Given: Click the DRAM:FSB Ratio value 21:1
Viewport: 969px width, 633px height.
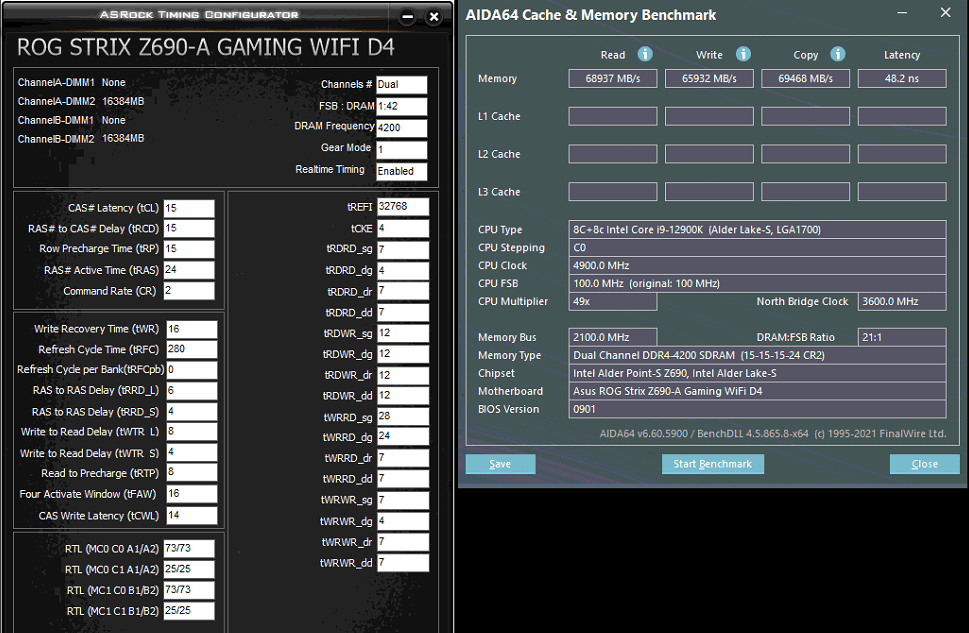Looking at the screenshot, I should point(902,337).
